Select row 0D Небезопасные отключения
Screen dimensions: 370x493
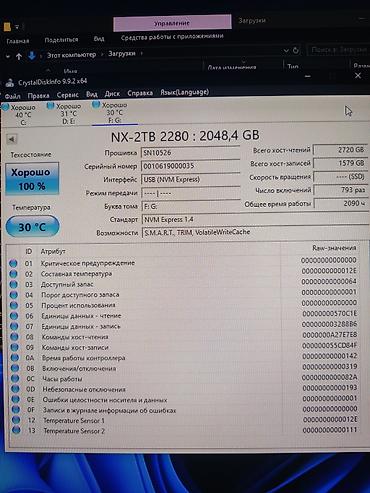click(183, 389)
